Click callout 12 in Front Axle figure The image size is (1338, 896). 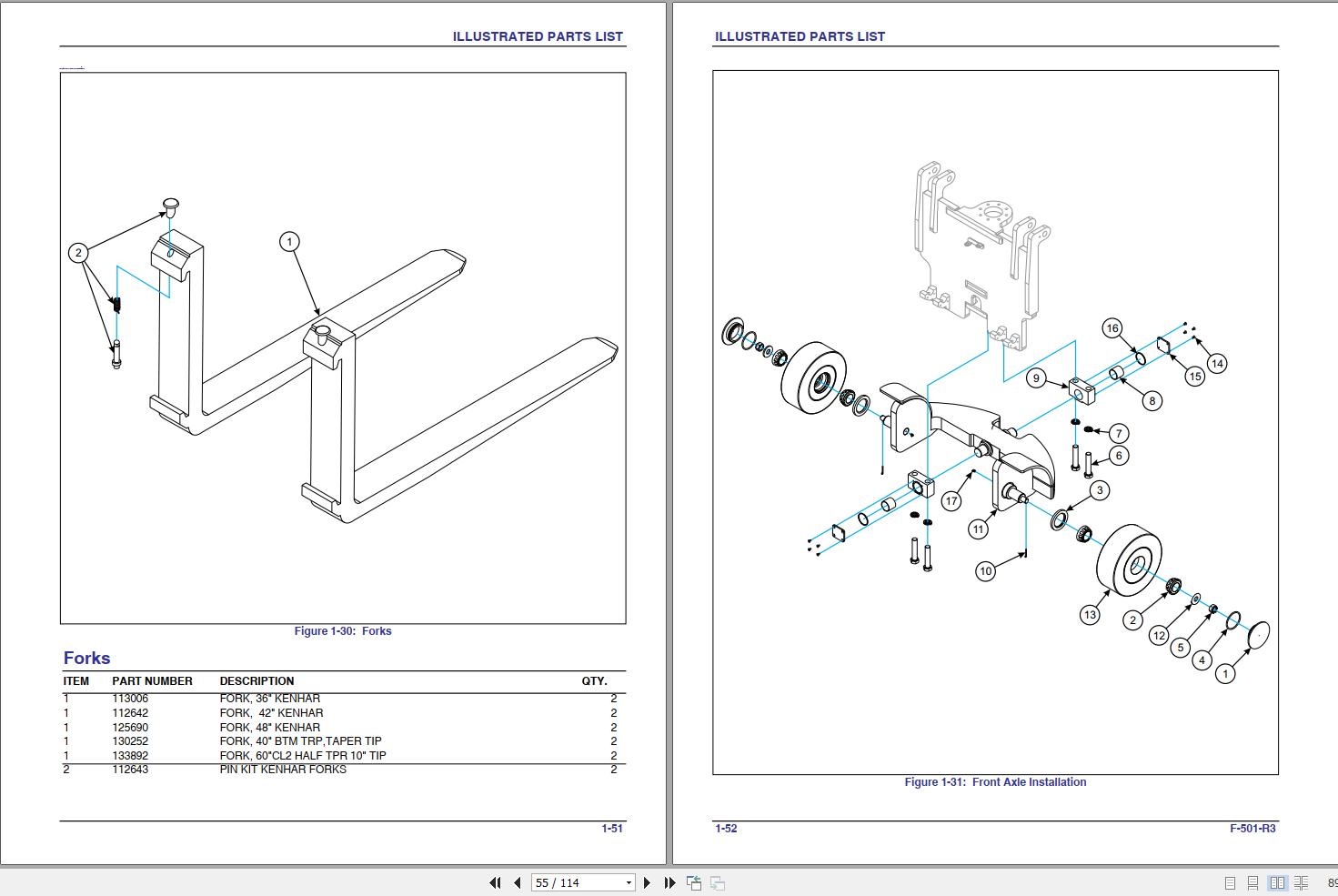tap(1159, 636)
